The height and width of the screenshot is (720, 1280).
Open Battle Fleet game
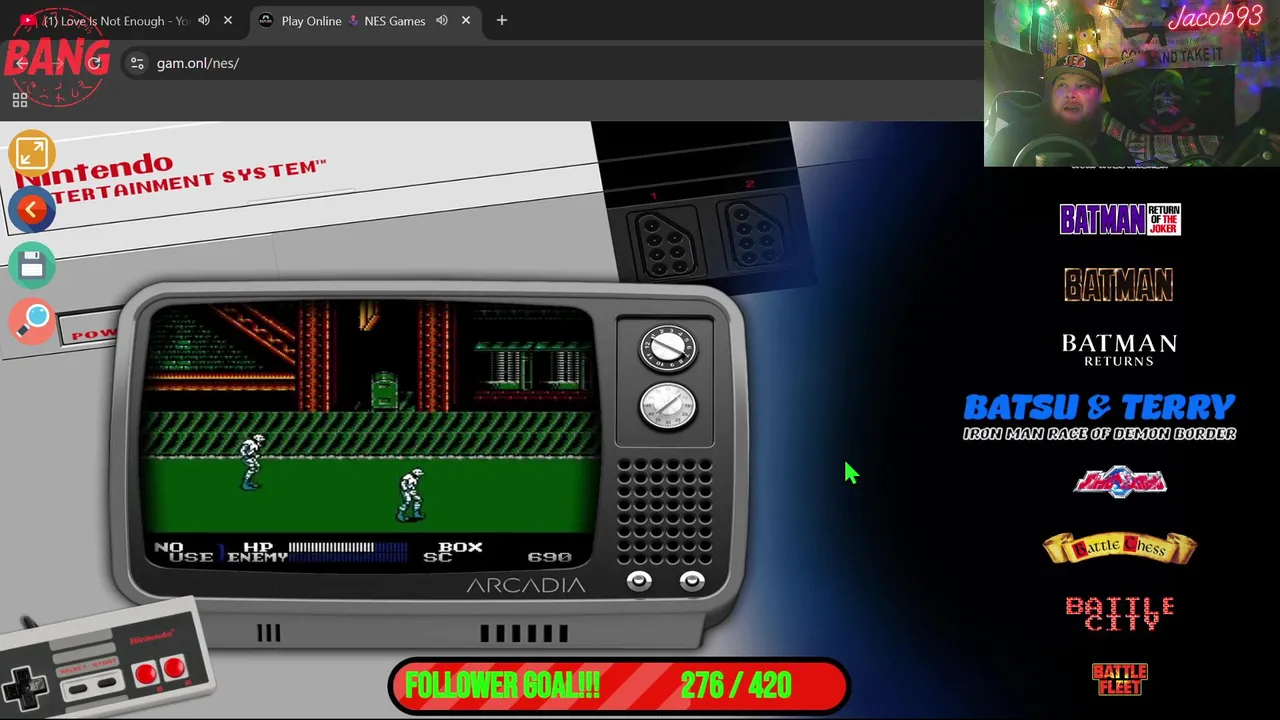1120,679
